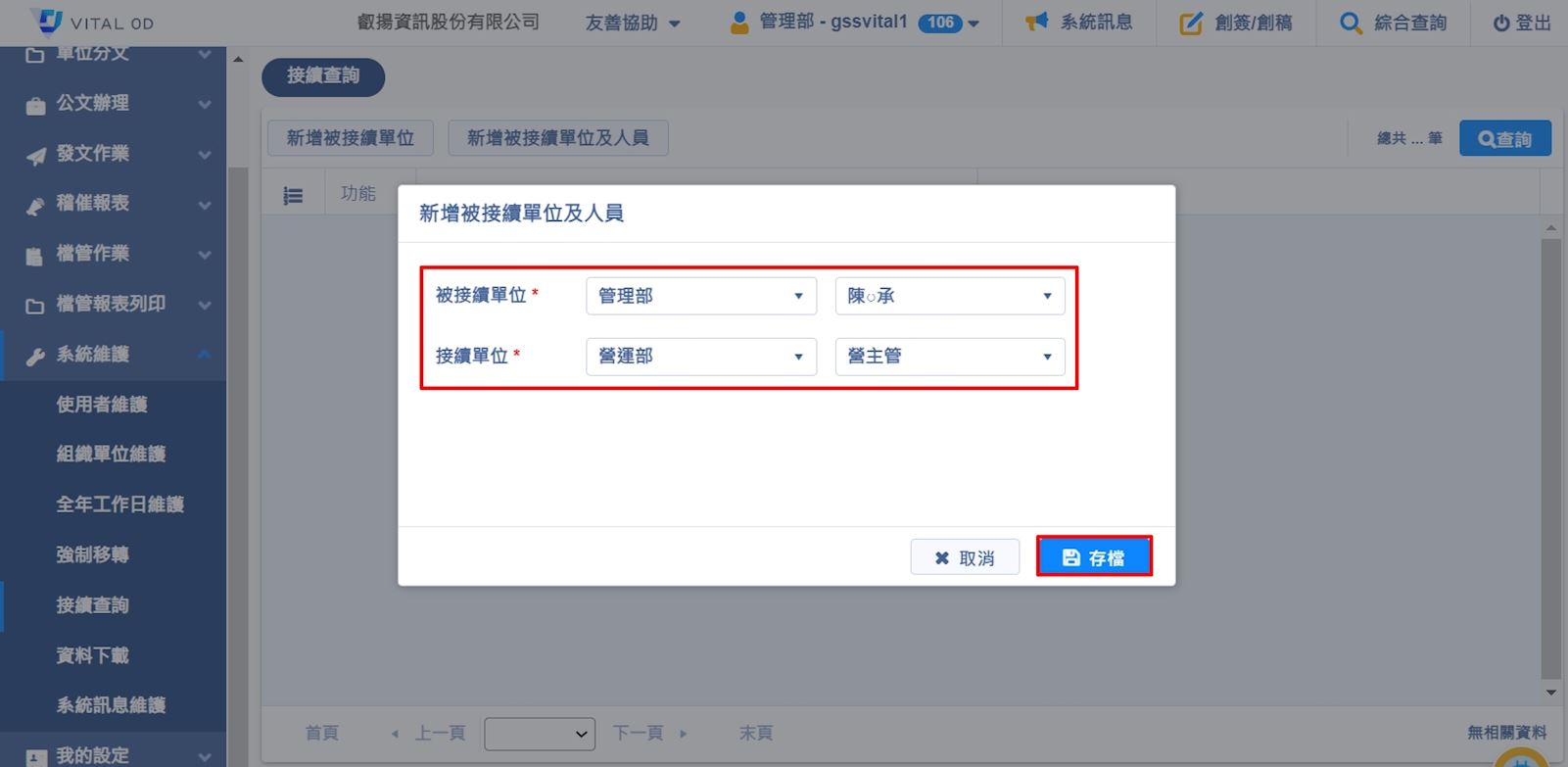This screenshot has width=1568, height=767.
Task: Open 綜合查詢 magnifier search icon
Action: click(1351, 23)
